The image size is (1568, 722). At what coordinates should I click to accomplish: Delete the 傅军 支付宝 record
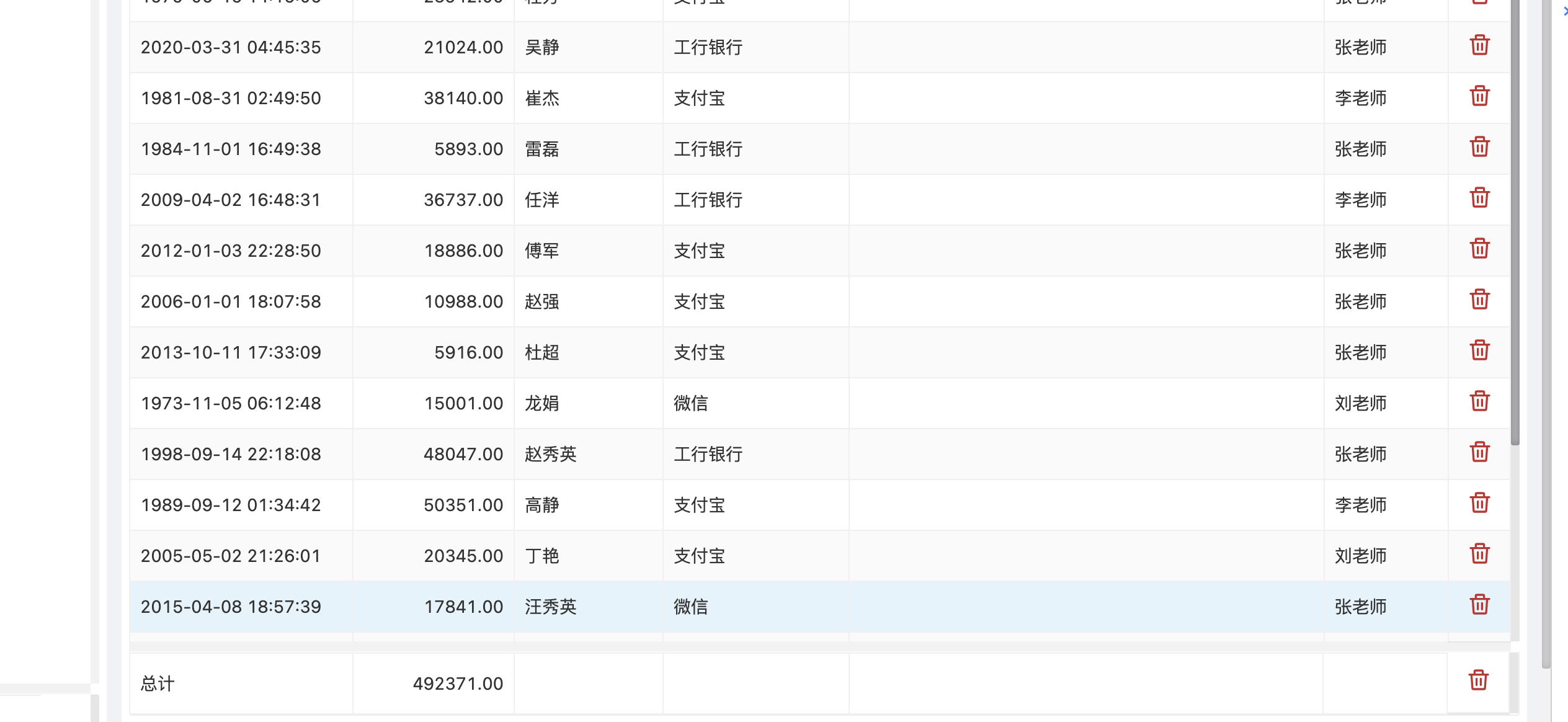(1481, 249)
